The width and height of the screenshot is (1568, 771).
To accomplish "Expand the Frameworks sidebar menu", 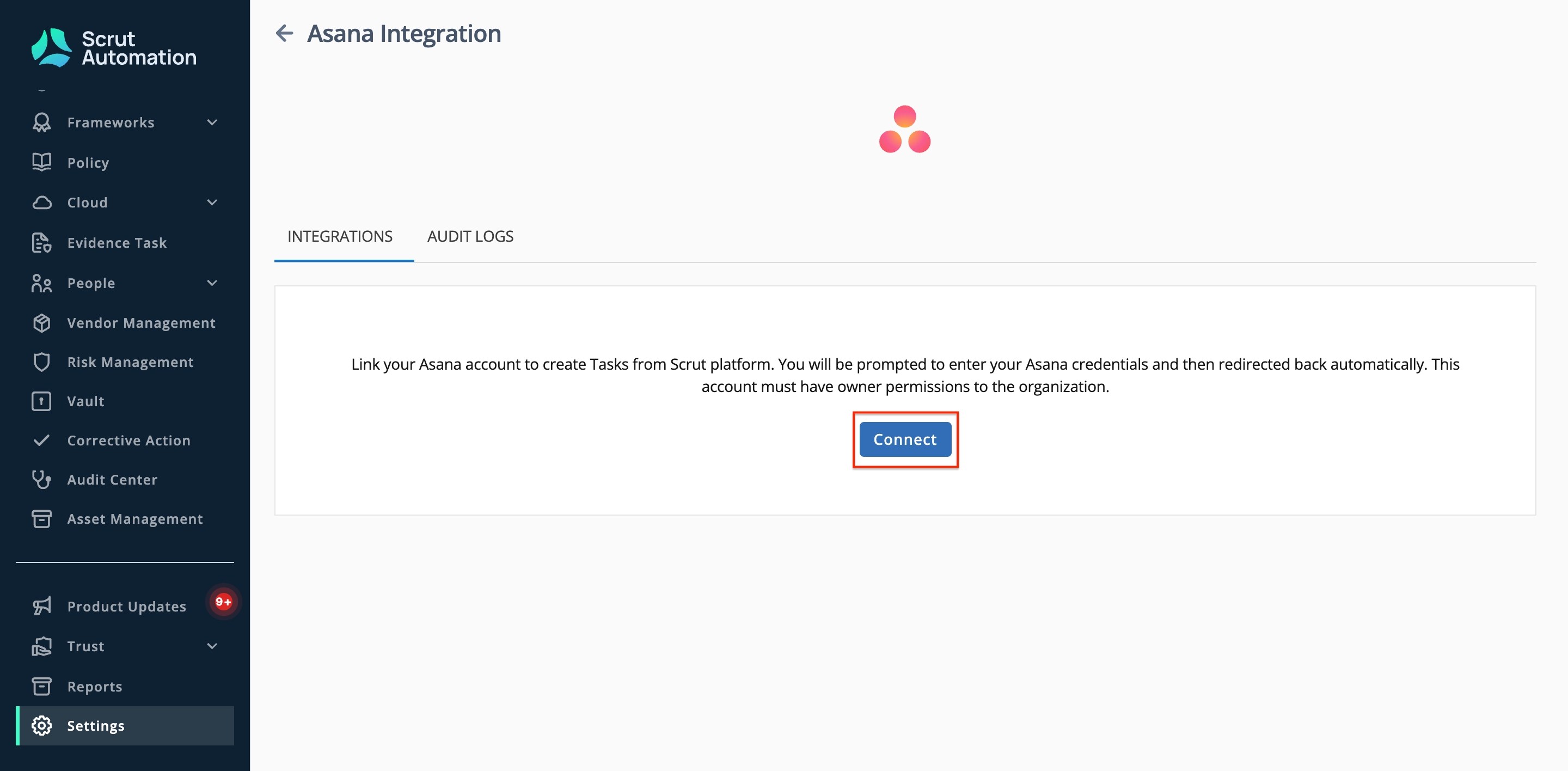I will tap(211, 123).
